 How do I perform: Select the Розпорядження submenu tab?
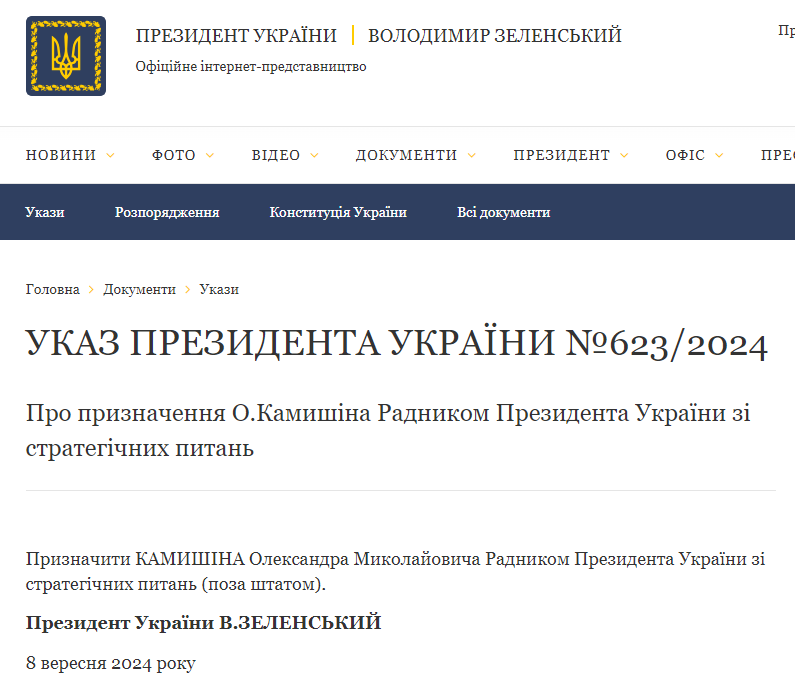pyautogui.click(x=167, y=212)
